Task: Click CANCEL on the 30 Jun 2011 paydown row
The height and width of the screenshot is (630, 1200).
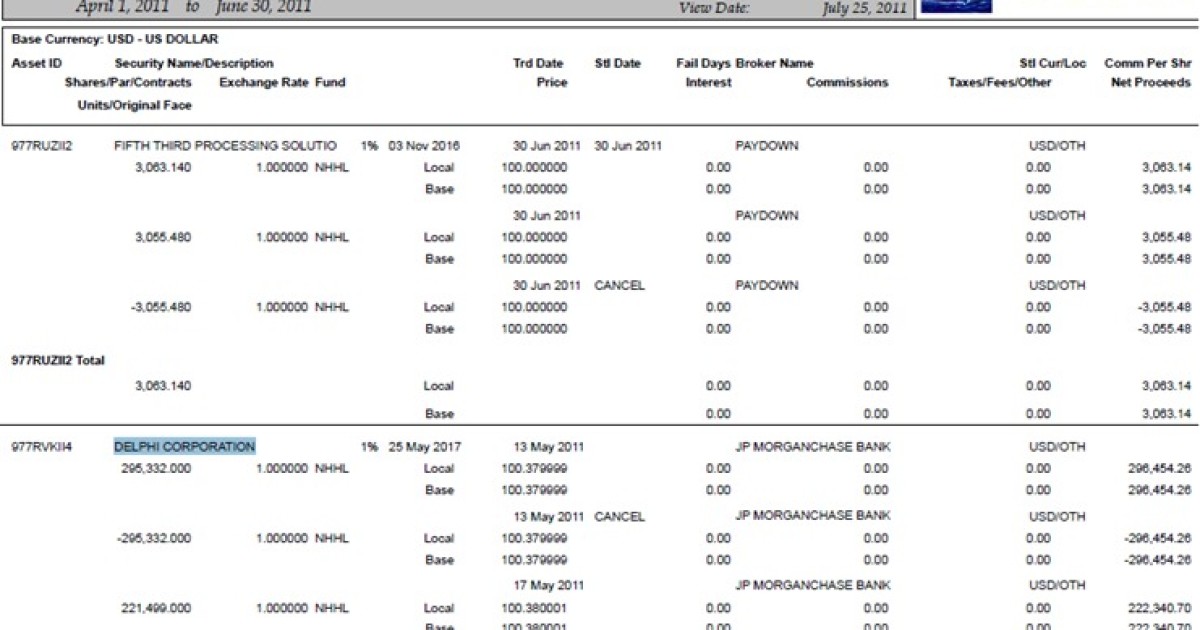Action: tap(620, 285)
